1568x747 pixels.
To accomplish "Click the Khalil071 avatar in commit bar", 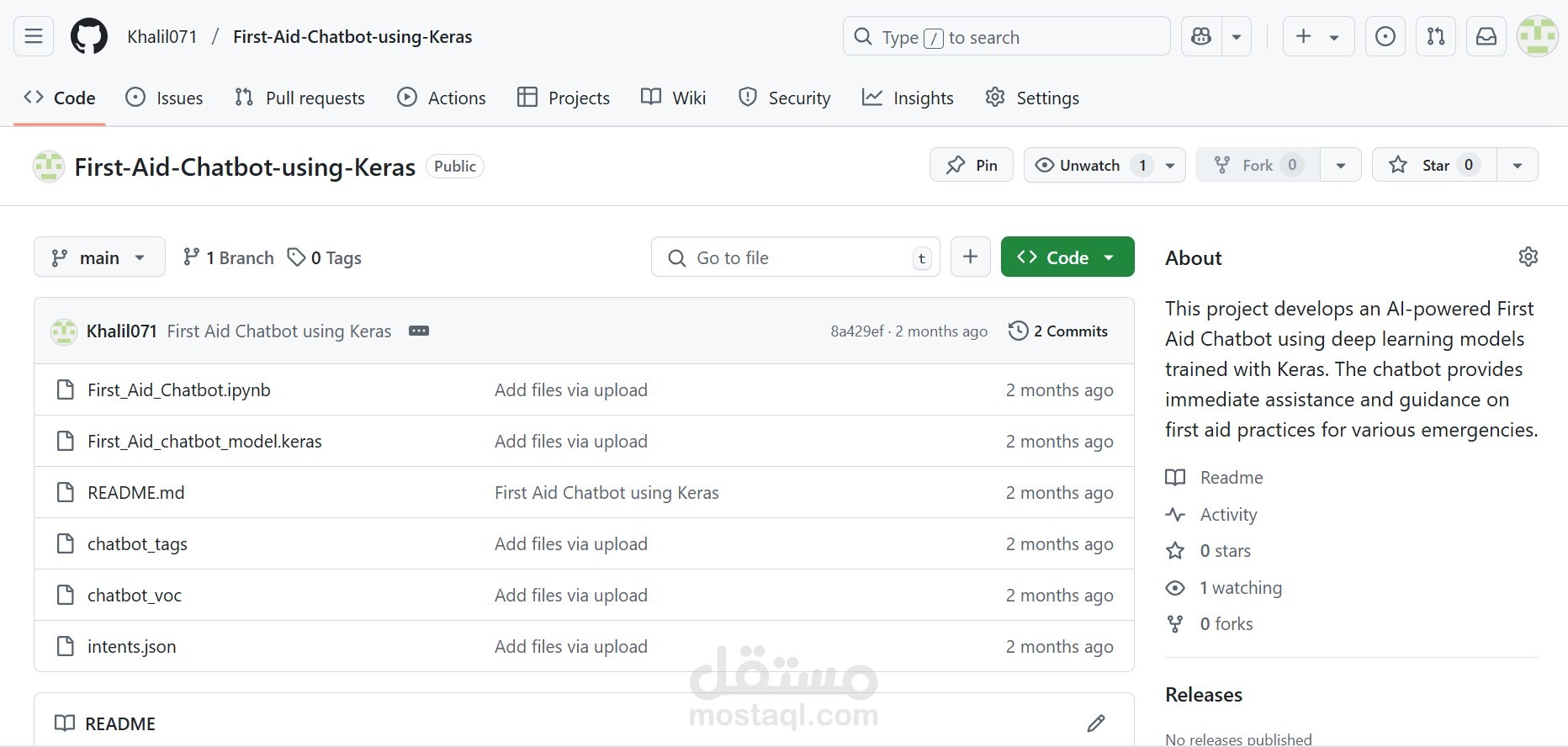I will coord(64,331).
